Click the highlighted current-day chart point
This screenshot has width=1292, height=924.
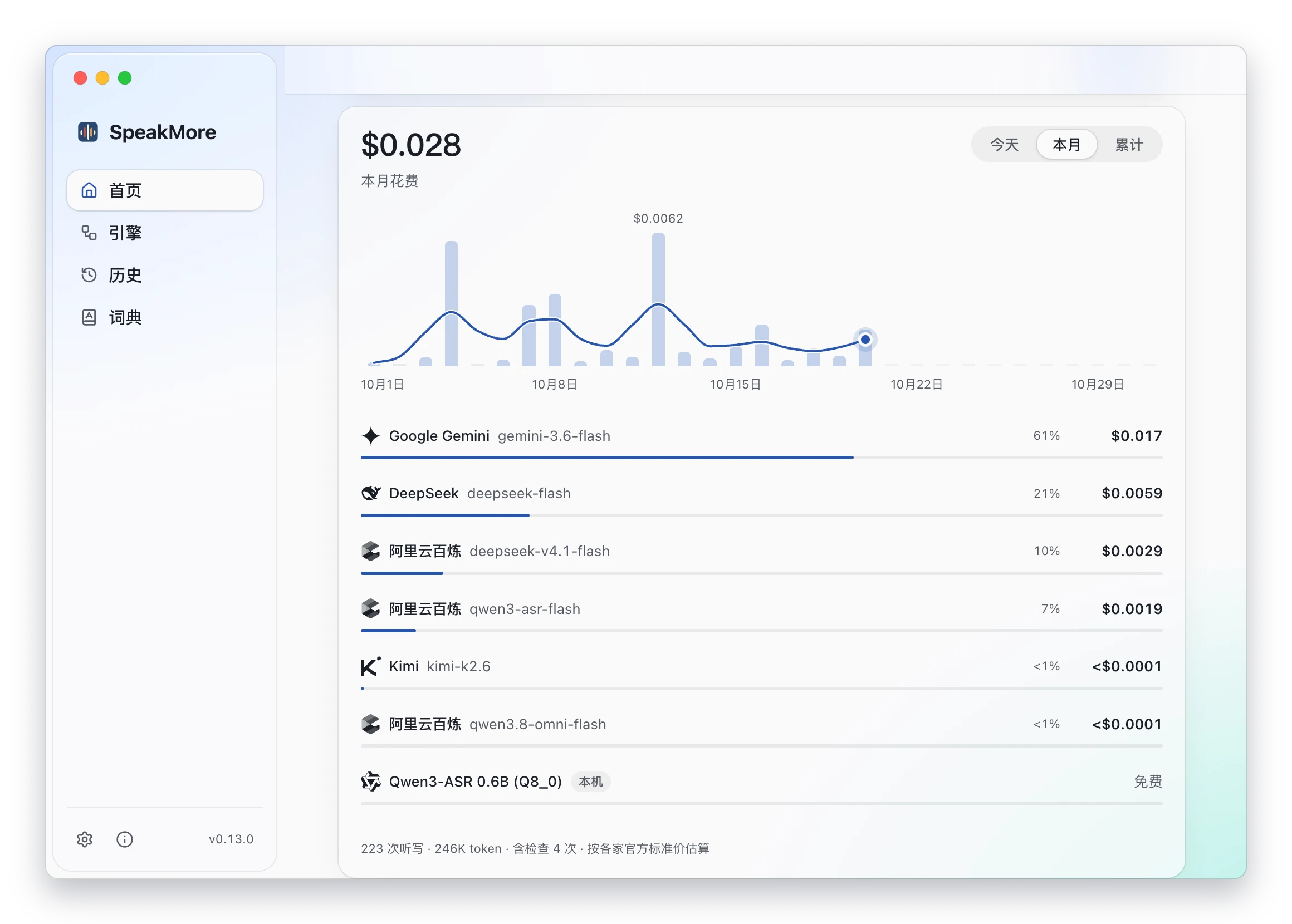[864, 340]
